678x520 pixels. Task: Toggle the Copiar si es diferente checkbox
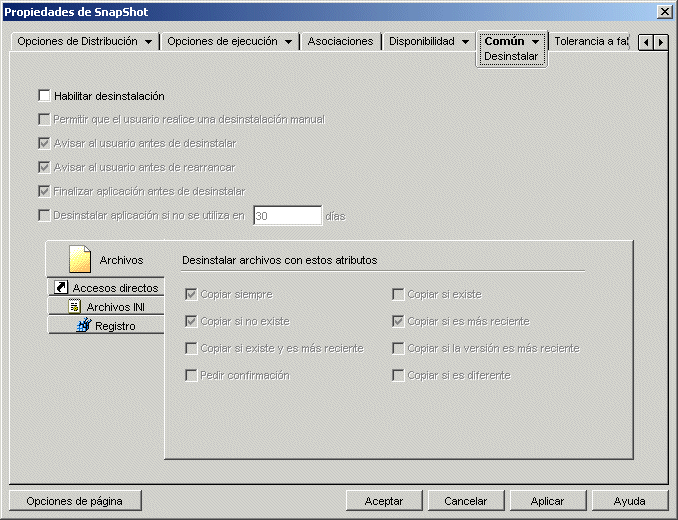398,375
